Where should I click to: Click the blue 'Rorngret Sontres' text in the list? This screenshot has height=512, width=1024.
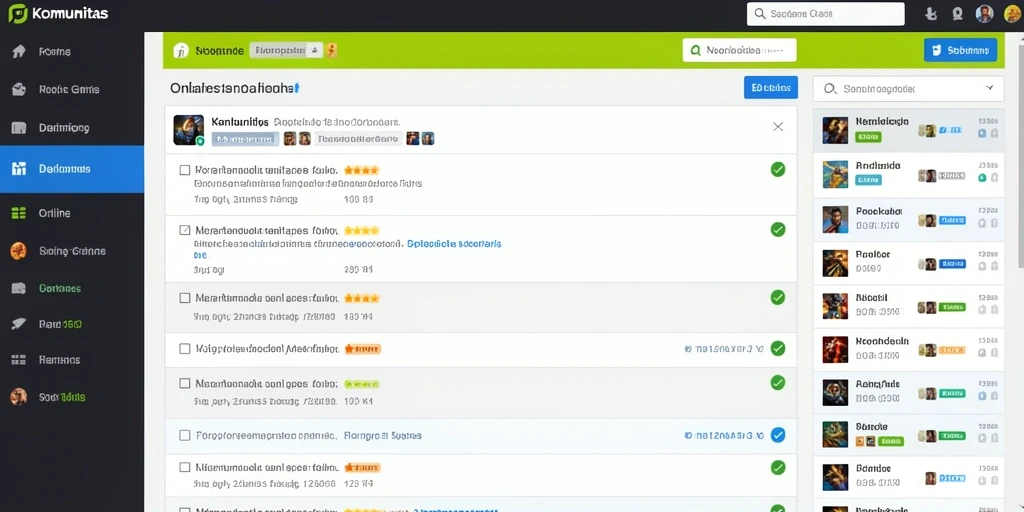click(383, 435)
